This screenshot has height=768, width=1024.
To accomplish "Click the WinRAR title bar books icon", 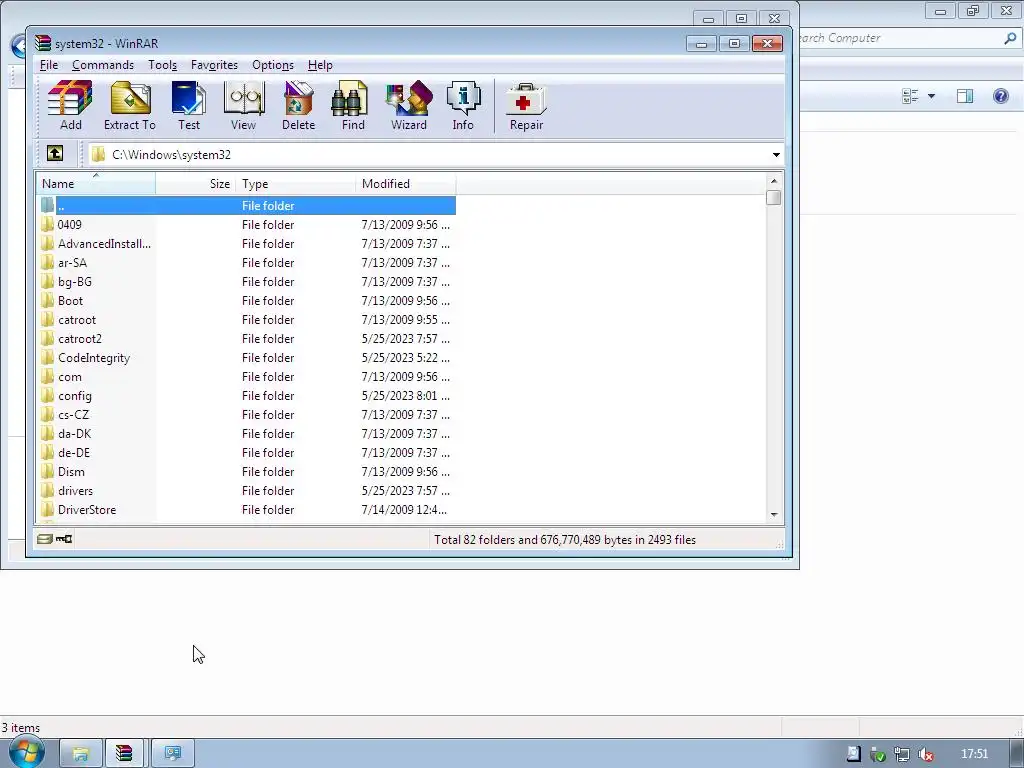I will point(43,43).
